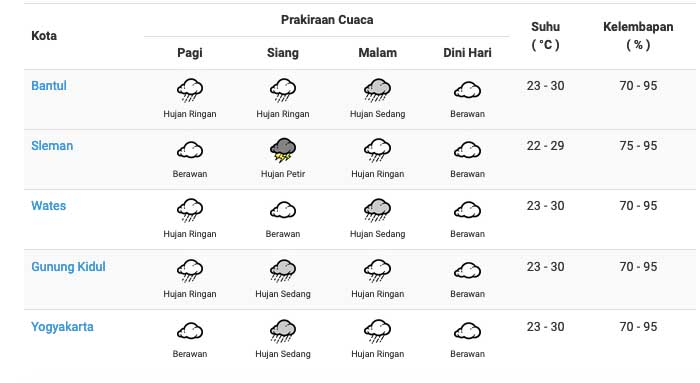Viewport: 700px width, 383px height.
Task: Click Wates' Malam Hujan Sedang icon
Action: click(377, 210)
